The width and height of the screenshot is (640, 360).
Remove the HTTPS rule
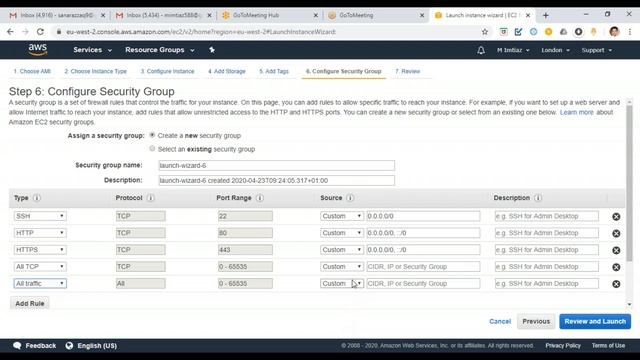616,250
